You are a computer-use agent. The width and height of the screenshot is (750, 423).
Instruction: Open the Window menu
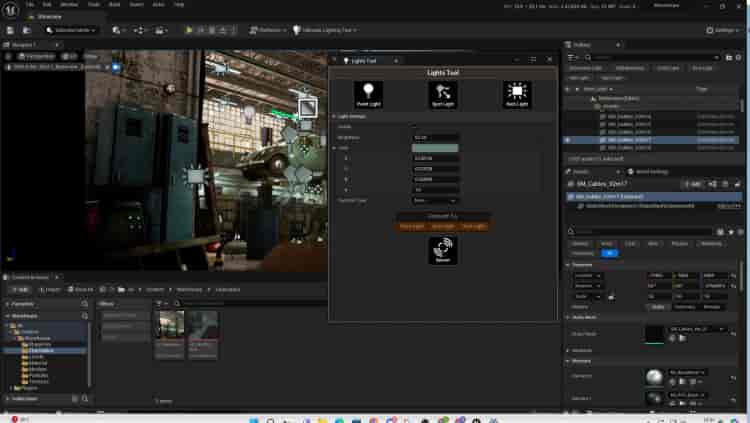coord(69,4)
